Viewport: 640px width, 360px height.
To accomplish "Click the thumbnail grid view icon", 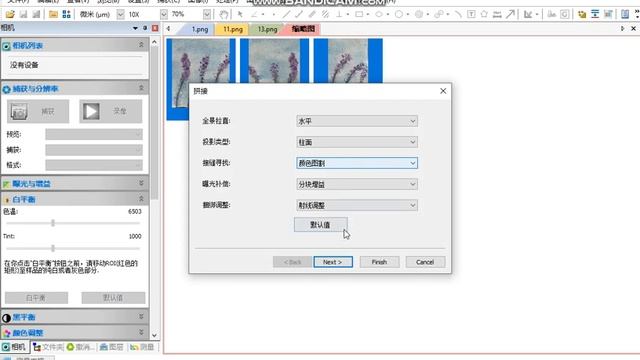I will pyautogui.click(x=67, y=14).
